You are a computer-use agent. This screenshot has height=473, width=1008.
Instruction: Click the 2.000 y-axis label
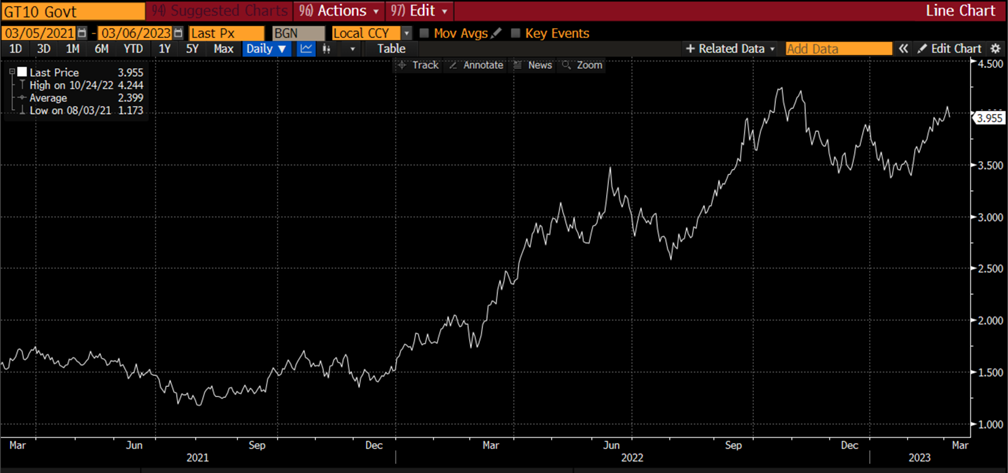[989, 321]
